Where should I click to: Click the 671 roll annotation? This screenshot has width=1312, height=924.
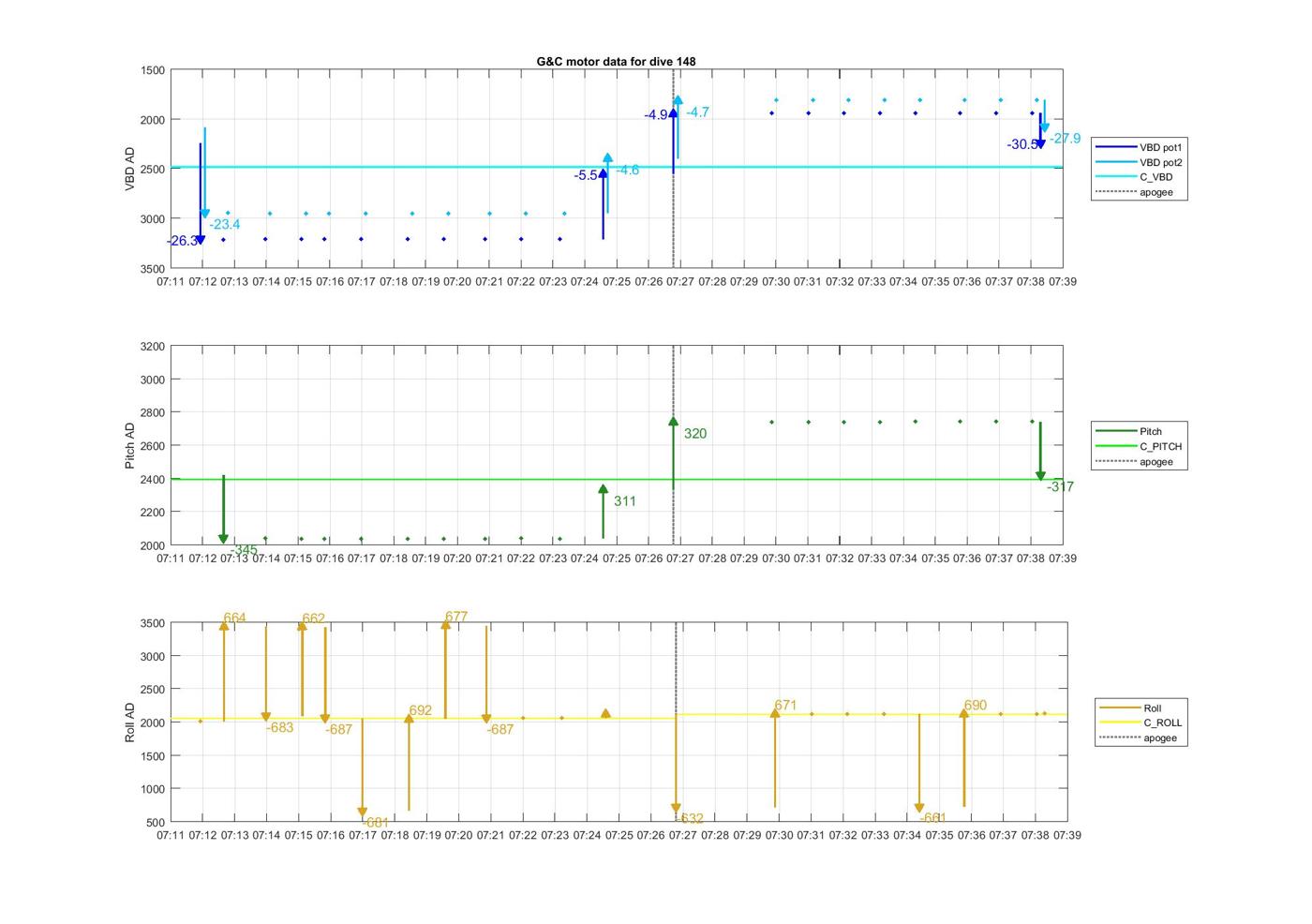click(x=785, y=705)
